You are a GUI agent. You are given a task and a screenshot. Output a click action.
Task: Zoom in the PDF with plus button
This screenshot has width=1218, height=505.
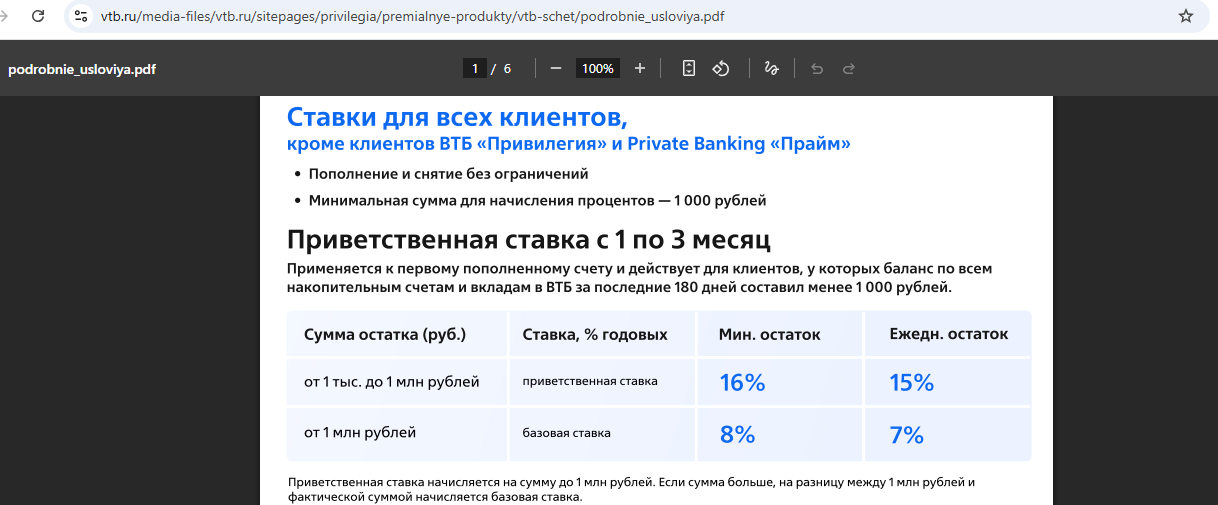(640, 68)
